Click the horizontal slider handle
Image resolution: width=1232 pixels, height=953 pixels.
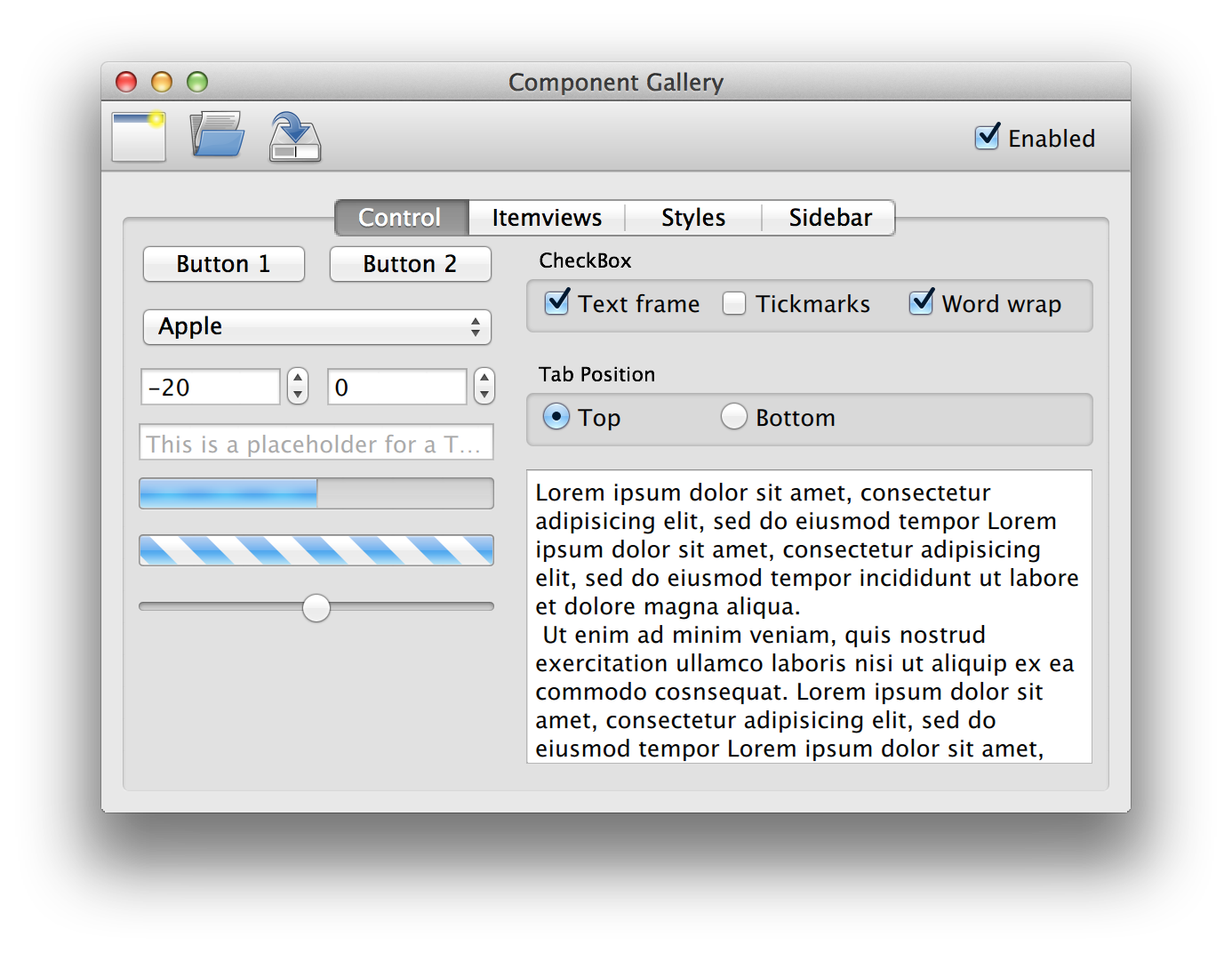click(x=316, y=608)
